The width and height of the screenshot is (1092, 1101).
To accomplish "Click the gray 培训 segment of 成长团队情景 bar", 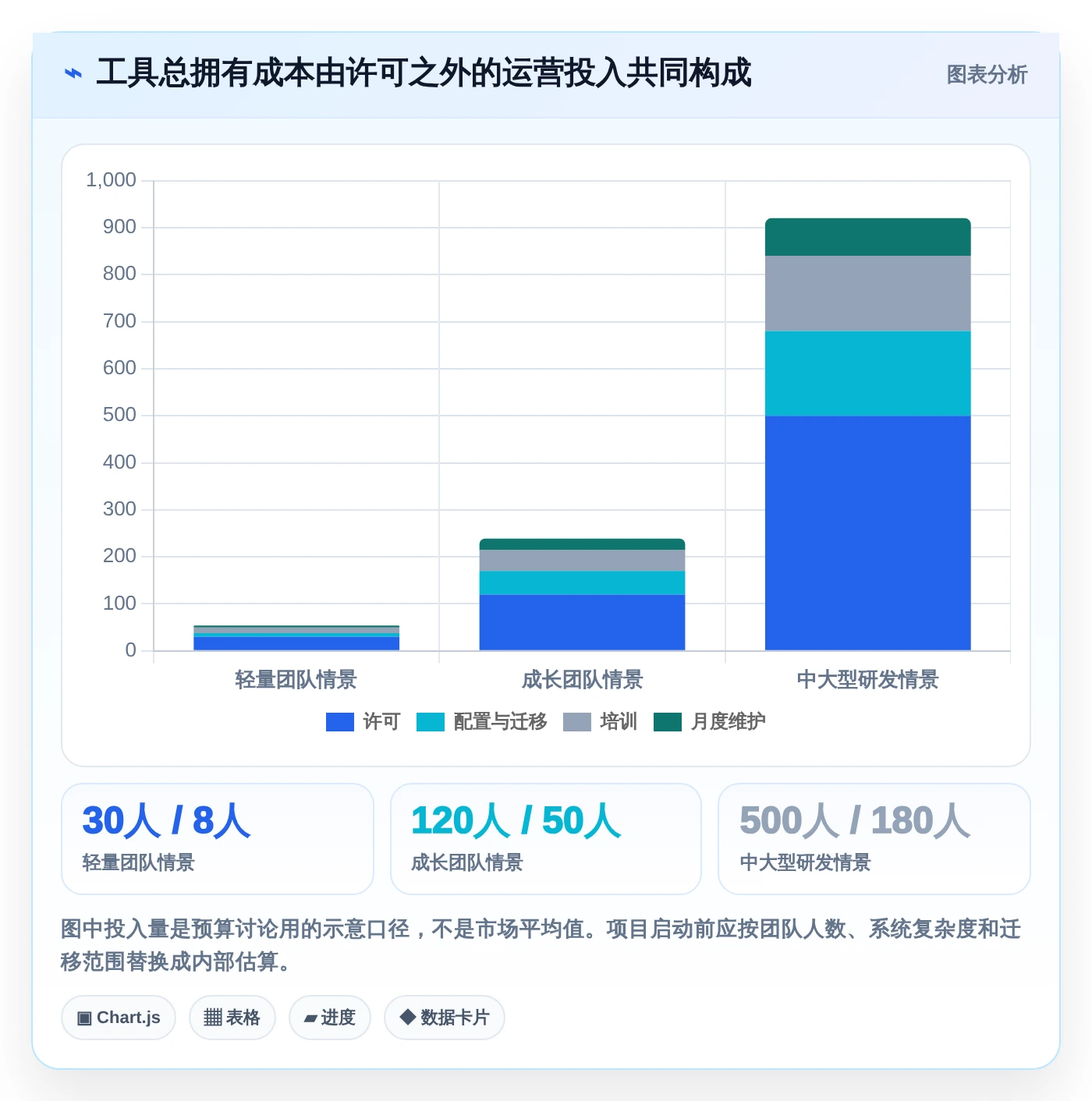I will [582, 561].
